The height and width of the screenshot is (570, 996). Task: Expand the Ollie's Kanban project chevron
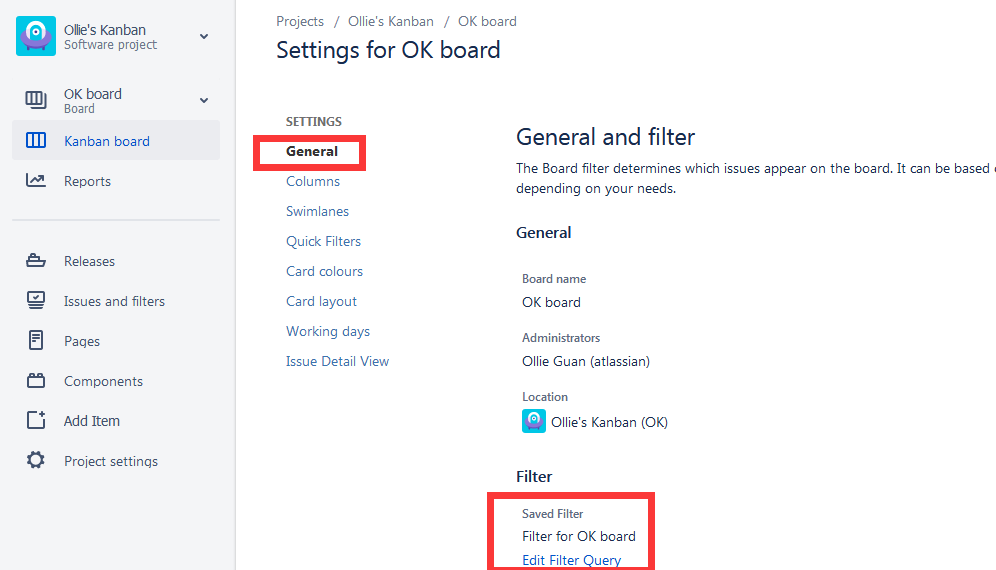[x=204, y=37]
